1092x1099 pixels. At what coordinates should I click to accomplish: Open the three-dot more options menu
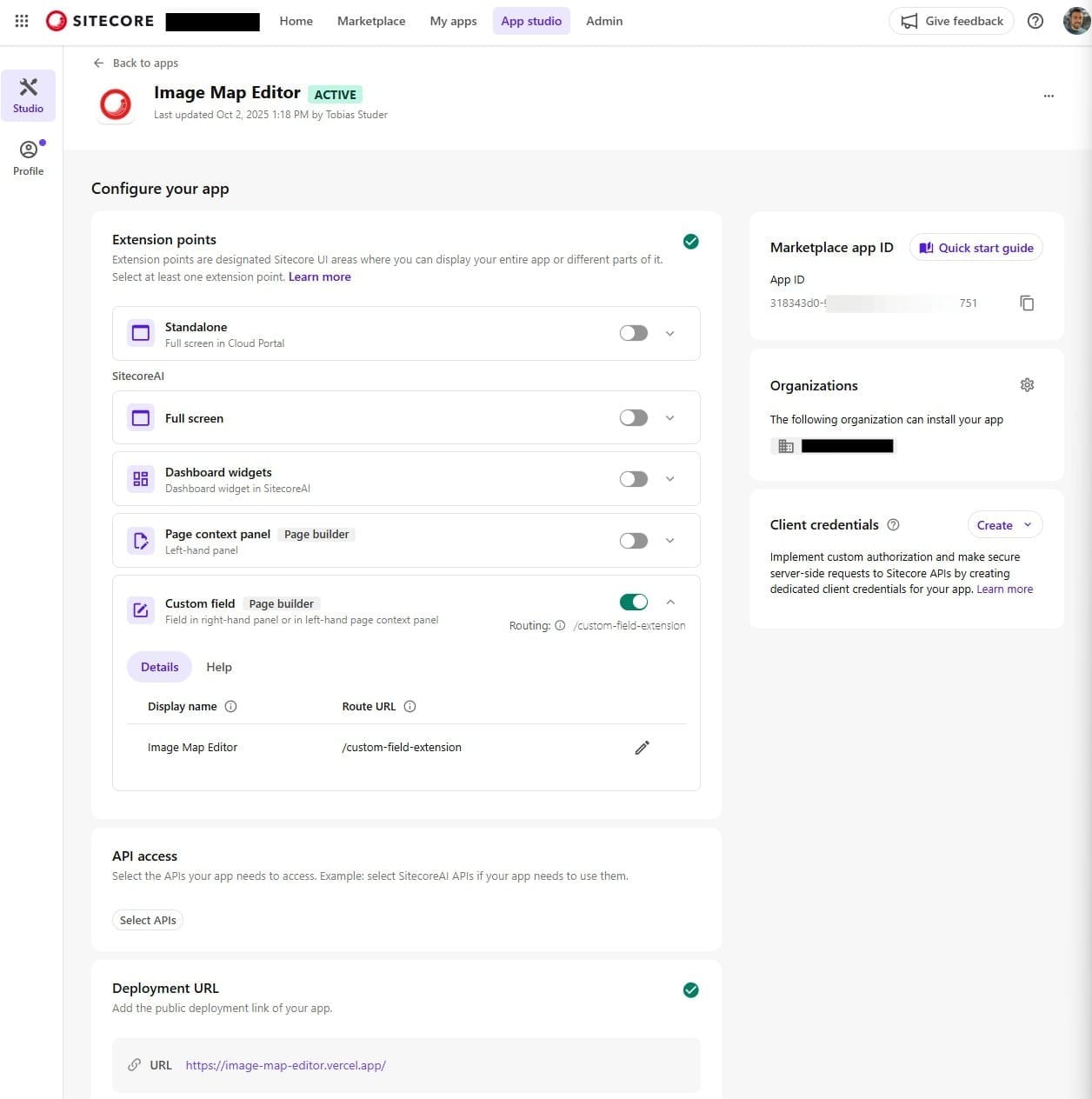1049,96
